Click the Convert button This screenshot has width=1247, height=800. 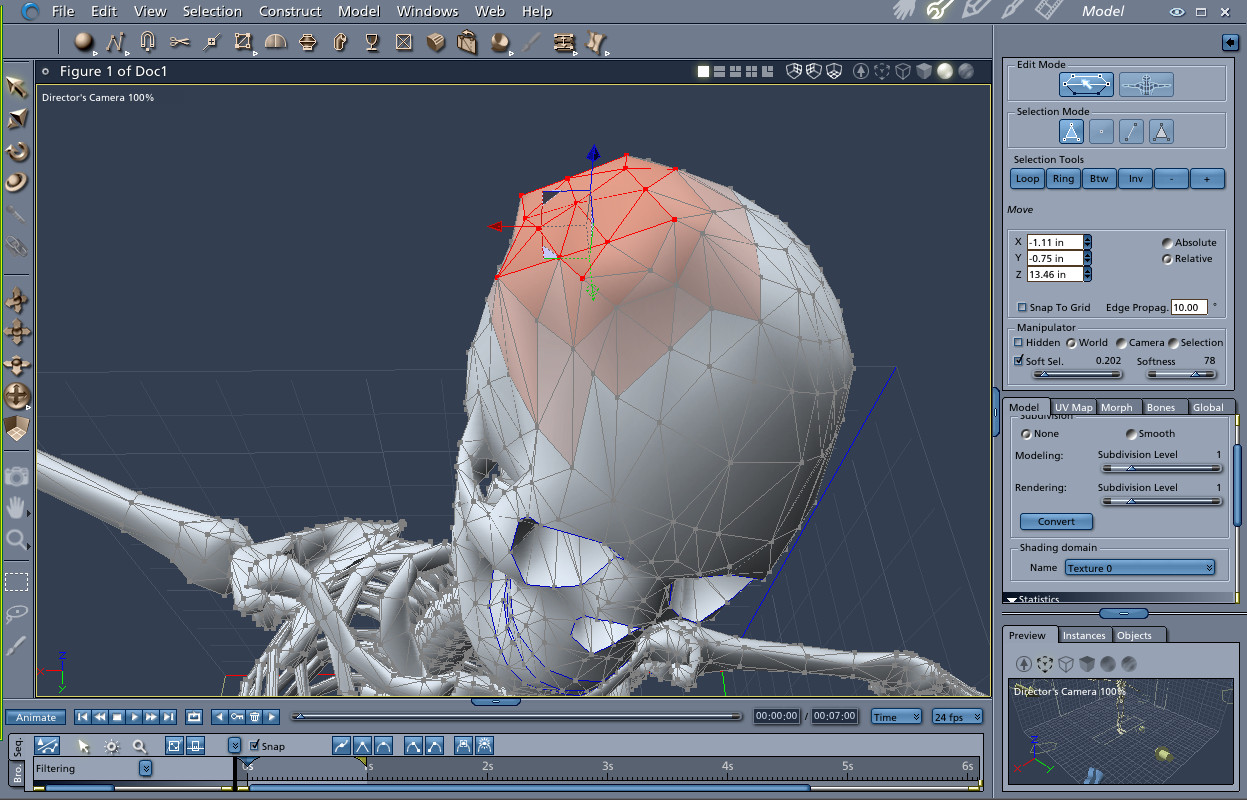[1056, 521]
